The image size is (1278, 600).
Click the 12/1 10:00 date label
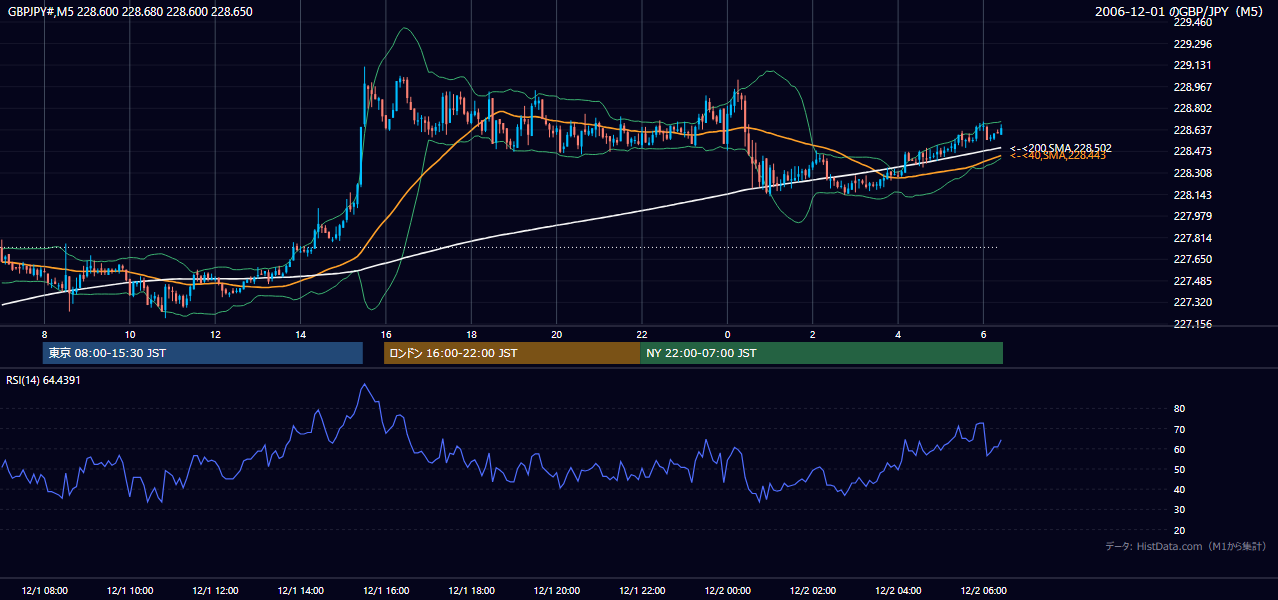pos(129,591)
